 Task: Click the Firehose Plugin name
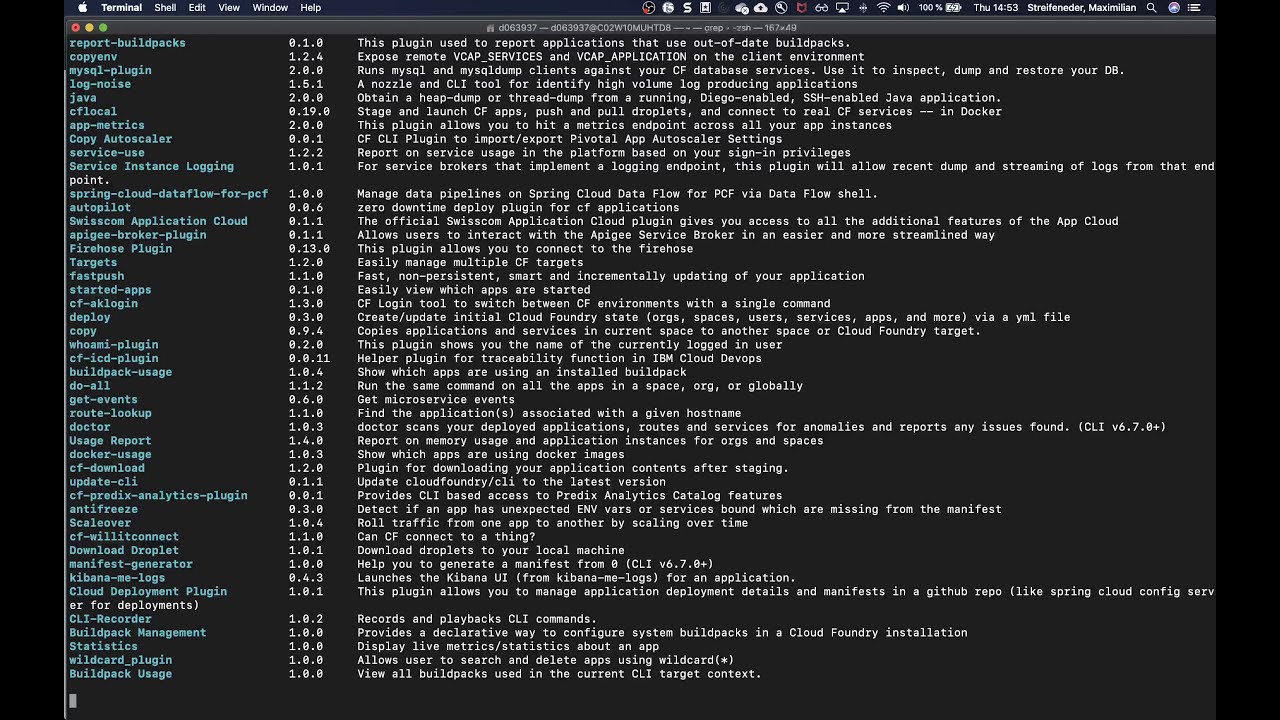click(120, 249)
